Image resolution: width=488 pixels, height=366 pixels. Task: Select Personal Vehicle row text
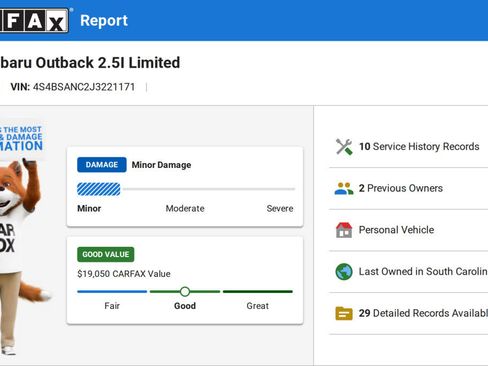(396, 230)
